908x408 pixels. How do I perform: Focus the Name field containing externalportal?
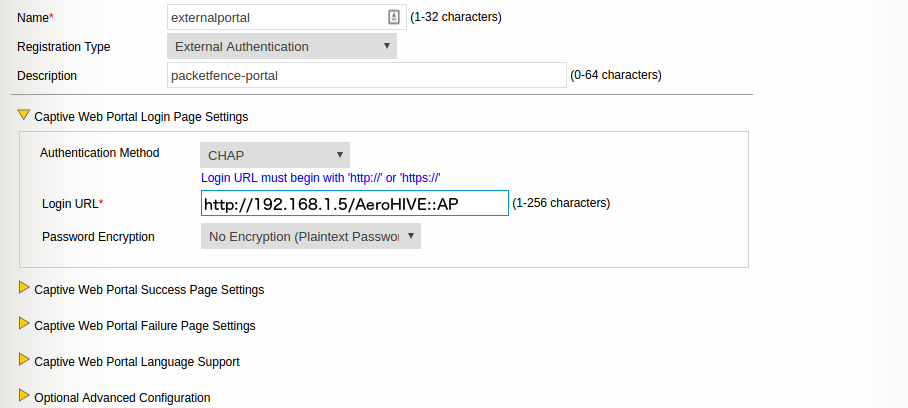(277, 17)
